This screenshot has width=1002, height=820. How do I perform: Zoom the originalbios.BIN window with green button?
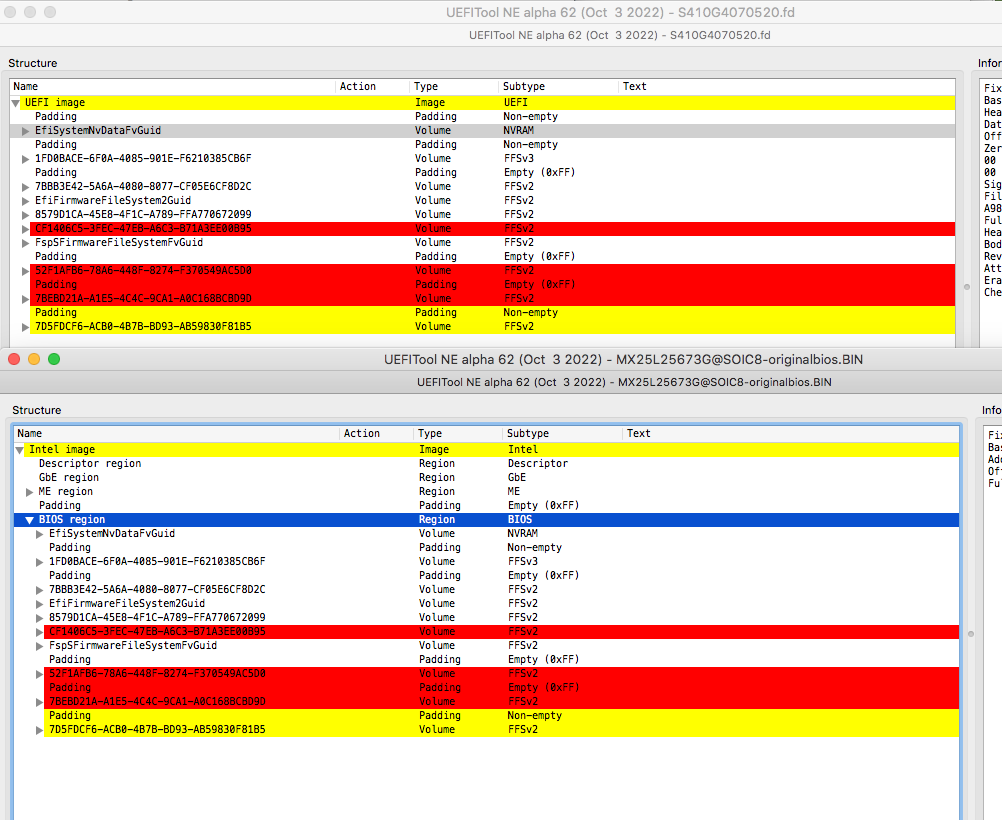tap(54, 359)
